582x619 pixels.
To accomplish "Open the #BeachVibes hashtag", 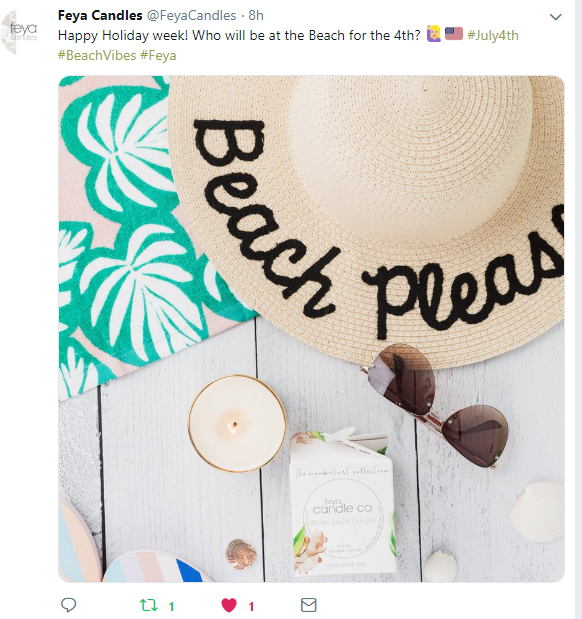I will click(97, 55).
